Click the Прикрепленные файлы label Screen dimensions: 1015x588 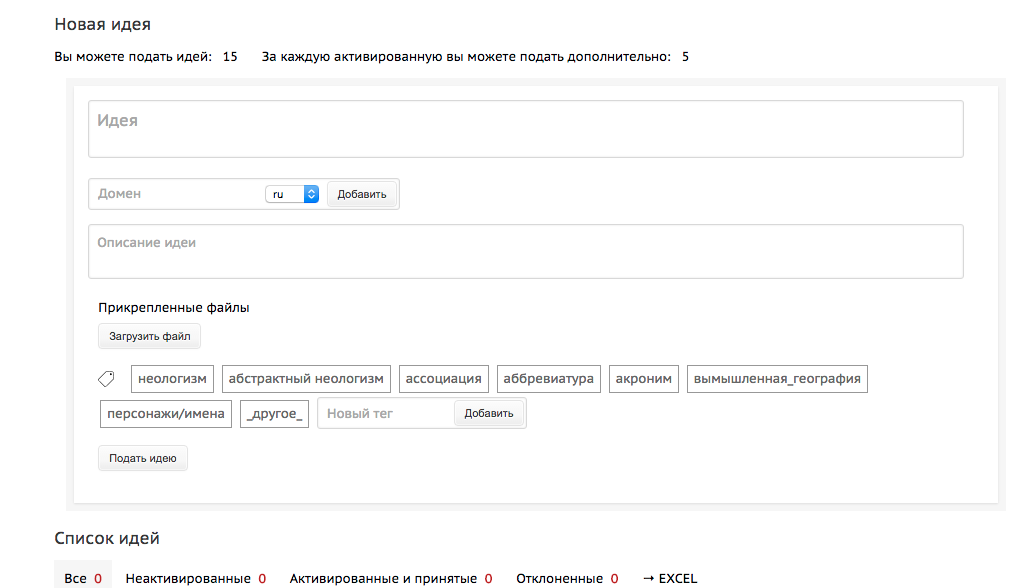(x=173, y=308)
